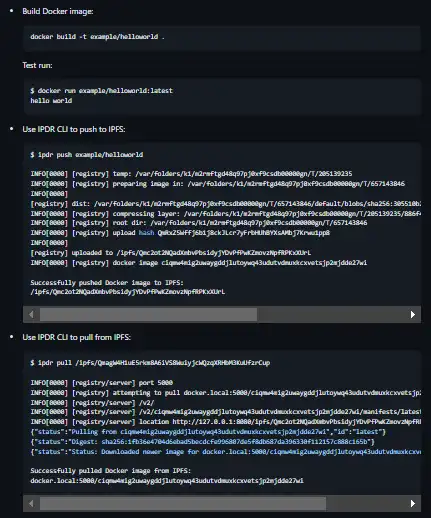431x518 pixels.
Task: Click the ipdr pull code block scrollbar thumb
Action: tap(183, 503)
